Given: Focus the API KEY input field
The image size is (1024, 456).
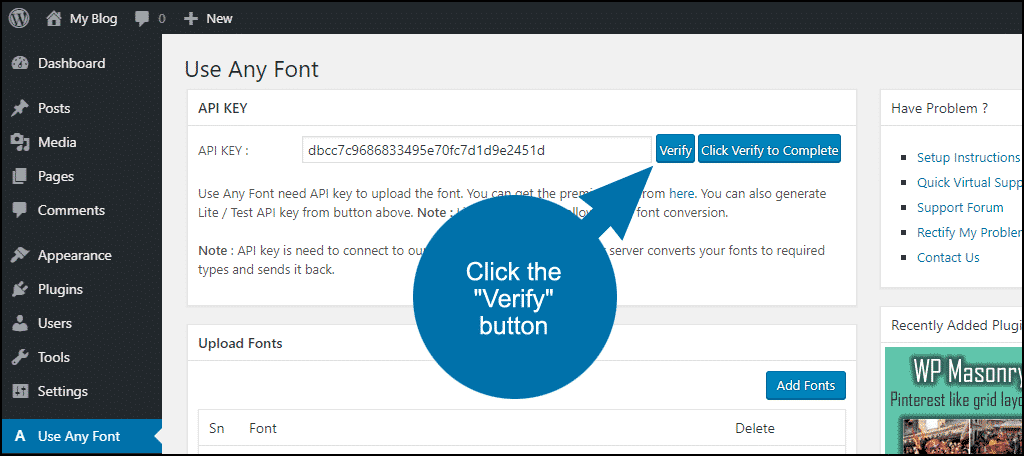Looking at the screenshot, I should (477, 150).
